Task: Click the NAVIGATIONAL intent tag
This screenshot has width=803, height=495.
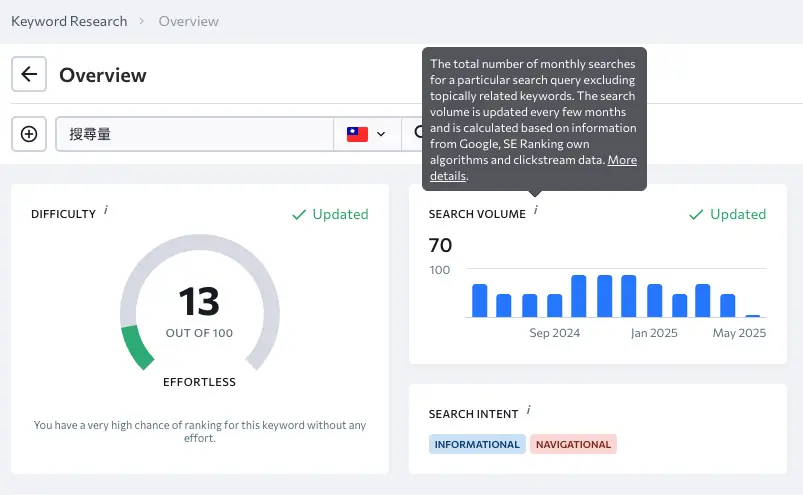Action: (x=573, y=444)
